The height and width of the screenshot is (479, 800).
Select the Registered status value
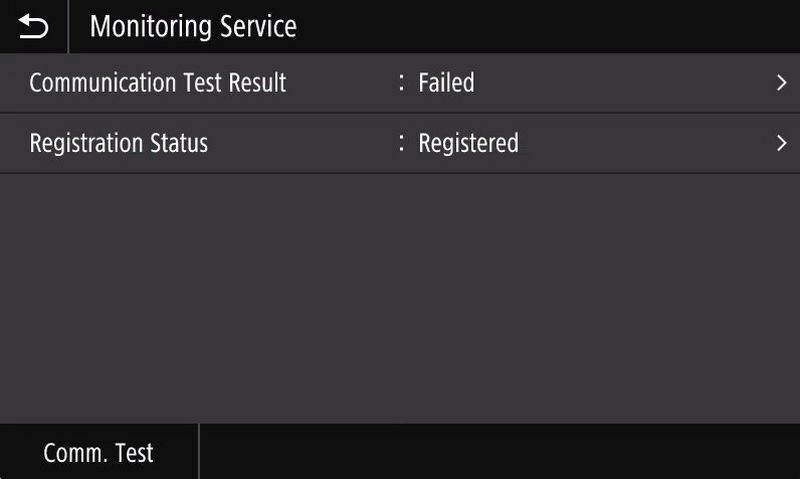click(x=468, y=143)
